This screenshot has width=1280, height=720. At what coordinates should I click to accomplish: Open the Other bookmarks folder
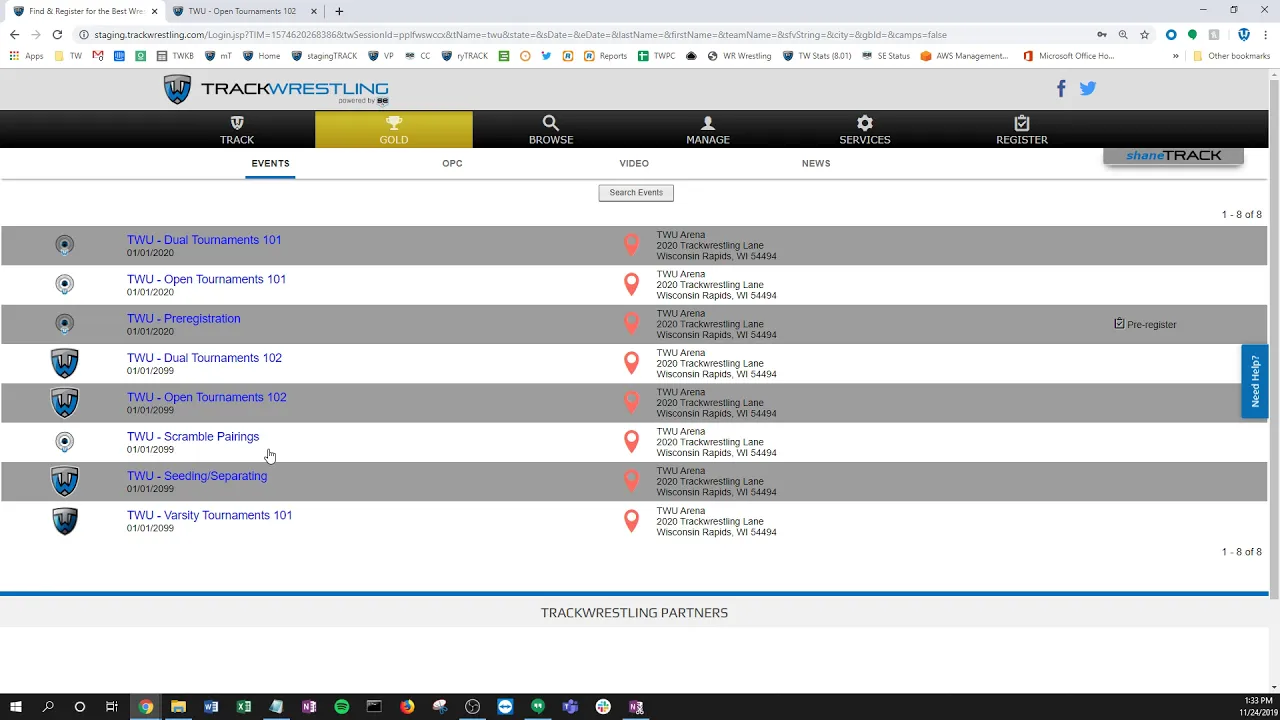(x=1231, y=56)
